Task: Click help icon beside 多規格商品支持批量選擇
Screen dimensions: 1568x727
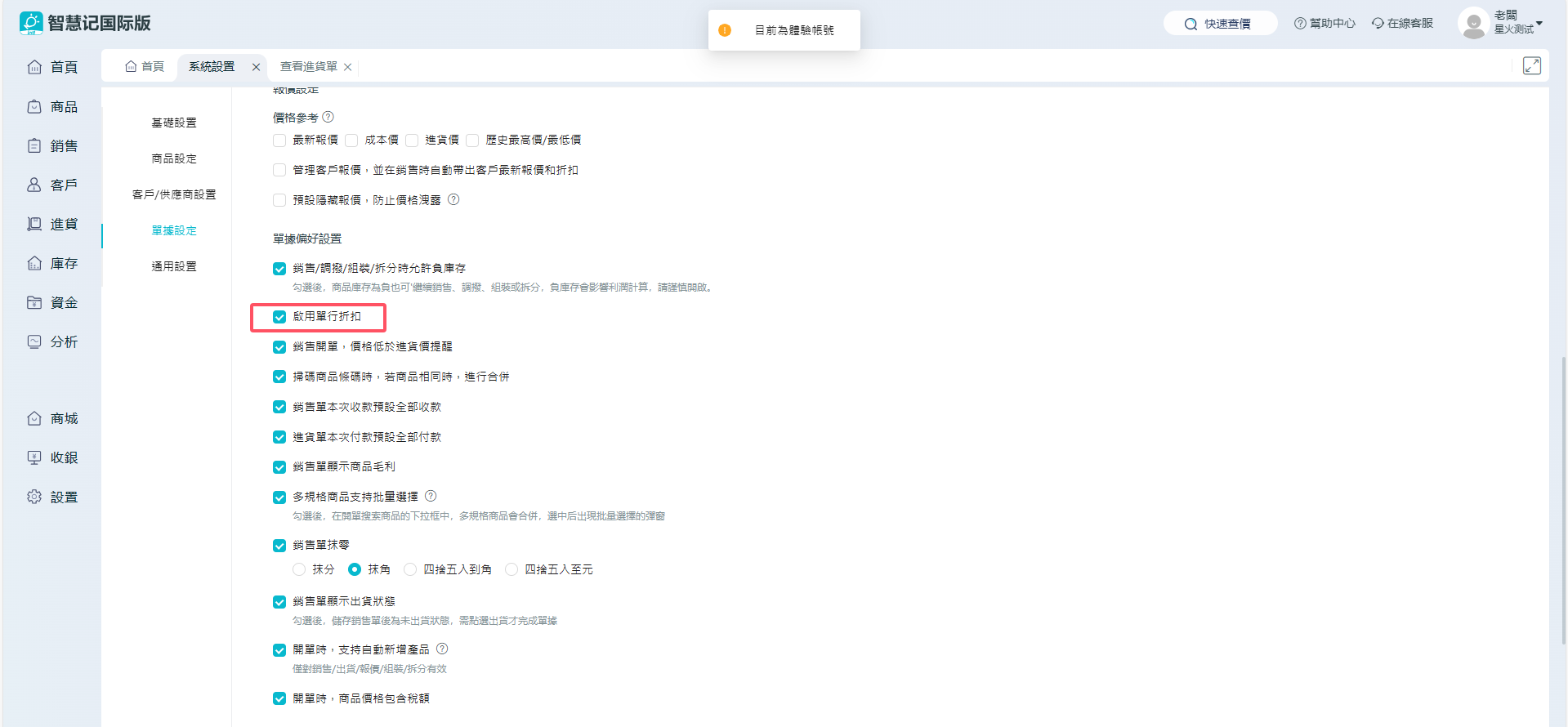Action: (431, 496)
